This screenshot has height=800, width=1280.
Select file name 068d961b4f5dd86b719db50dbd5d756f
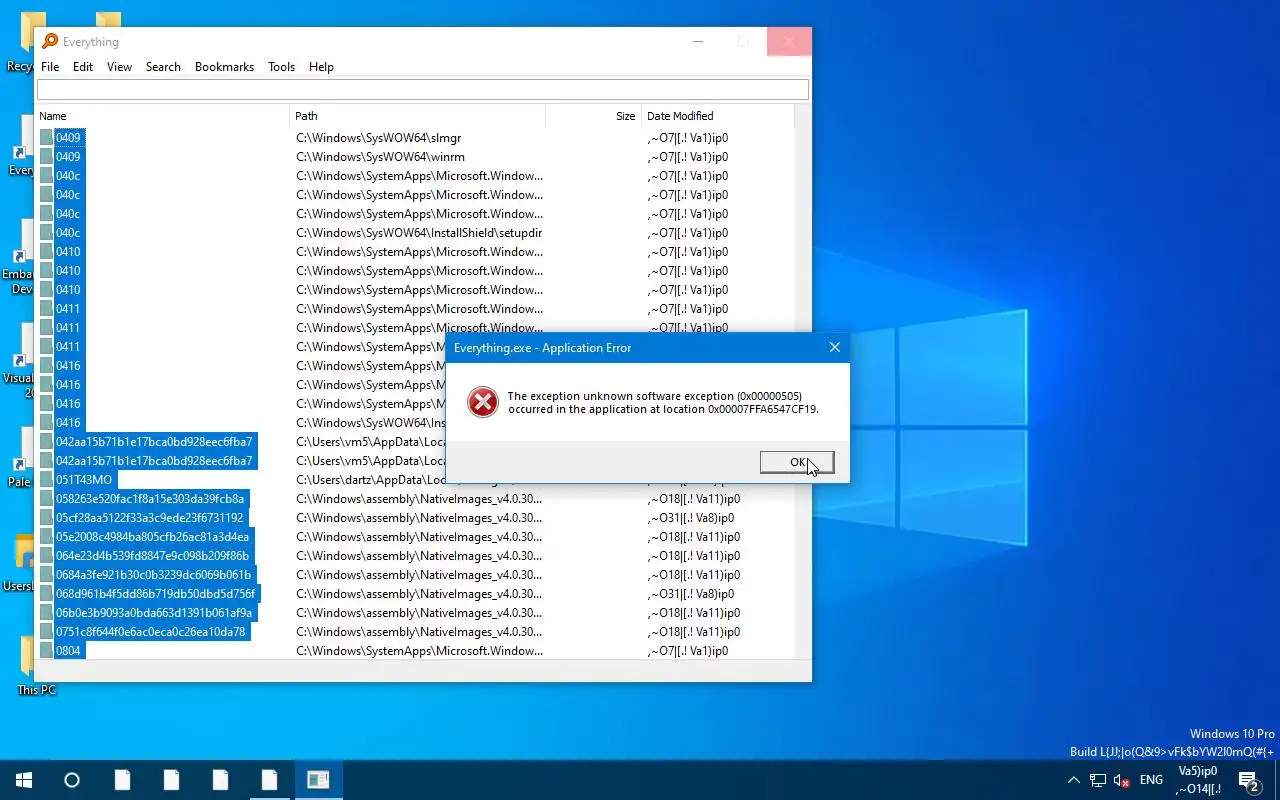click(x=155, y=594)
